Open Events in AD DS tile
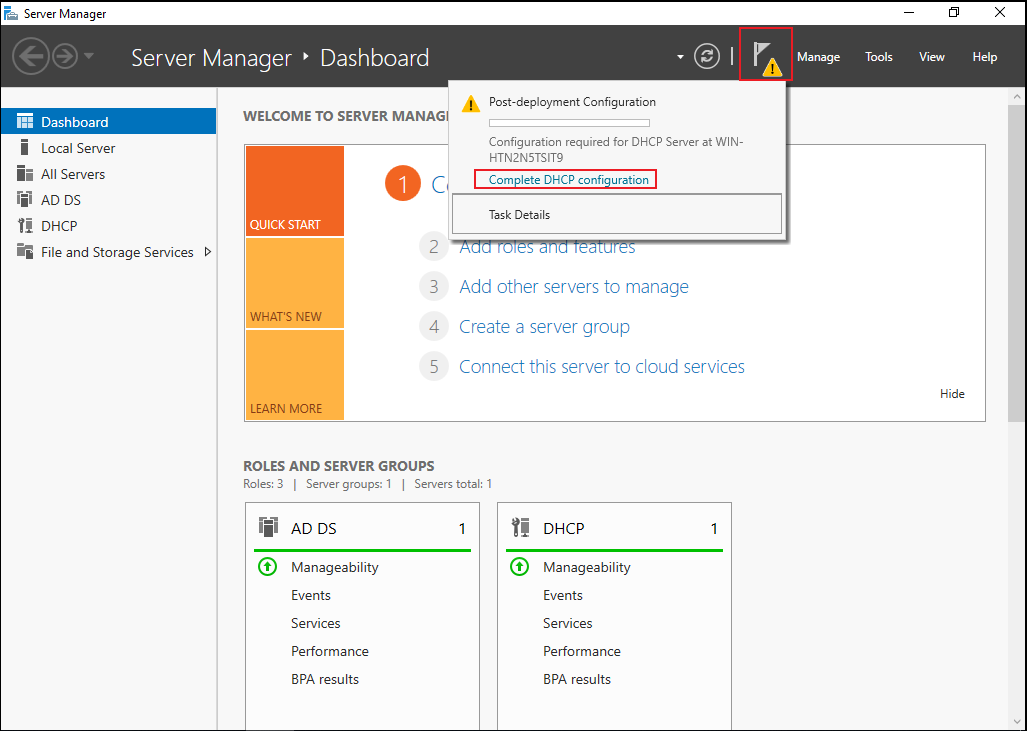1027x731 pixels. [x=310, y=595]
